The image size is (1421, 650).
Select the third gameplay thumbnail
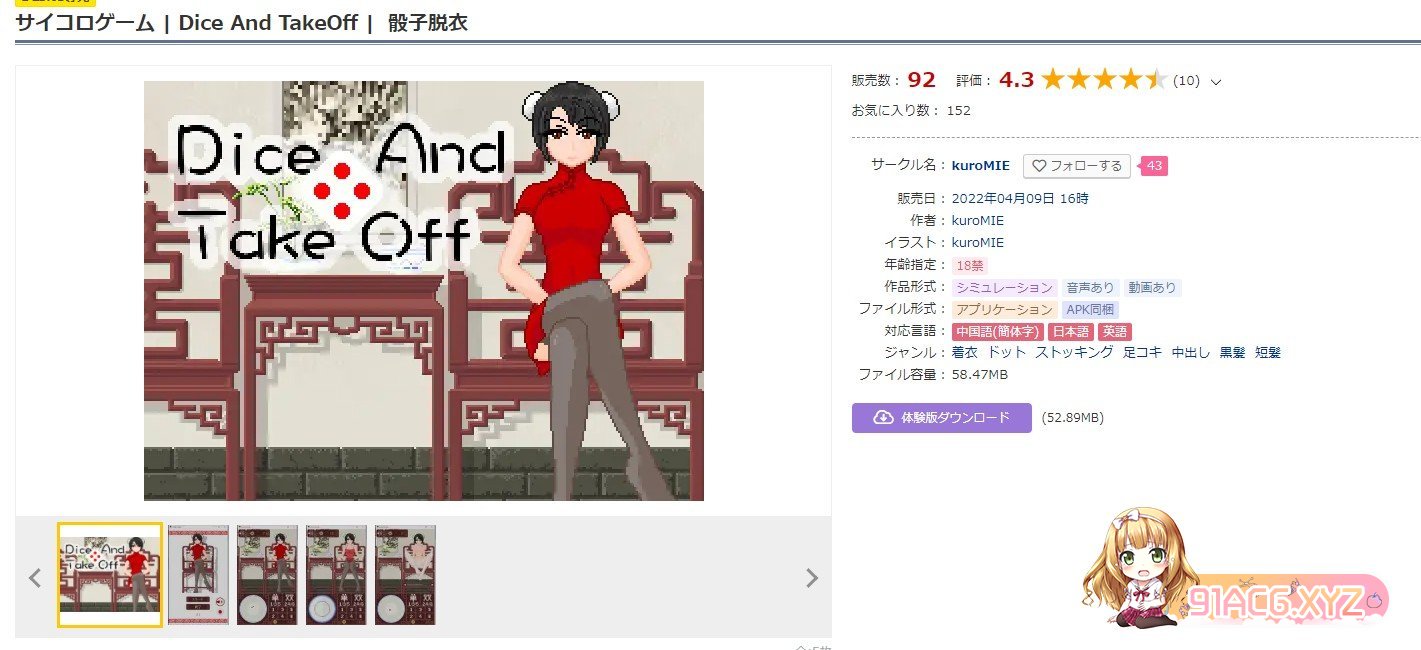click(267, 575)
